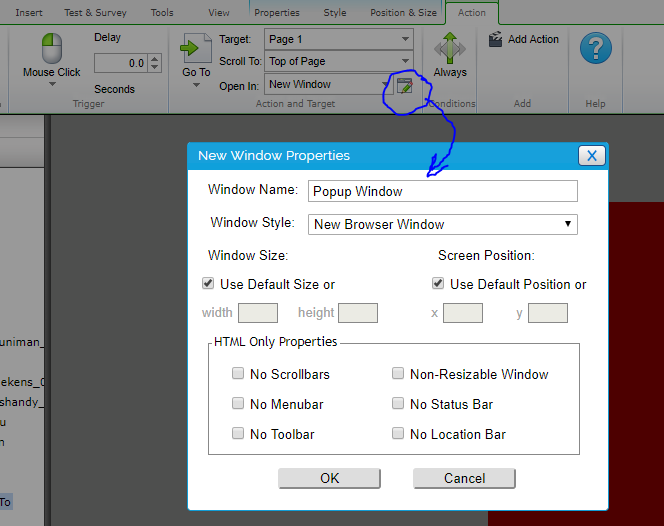Click the Add Action label
The image size is (664, 526).
coord(533,39)
